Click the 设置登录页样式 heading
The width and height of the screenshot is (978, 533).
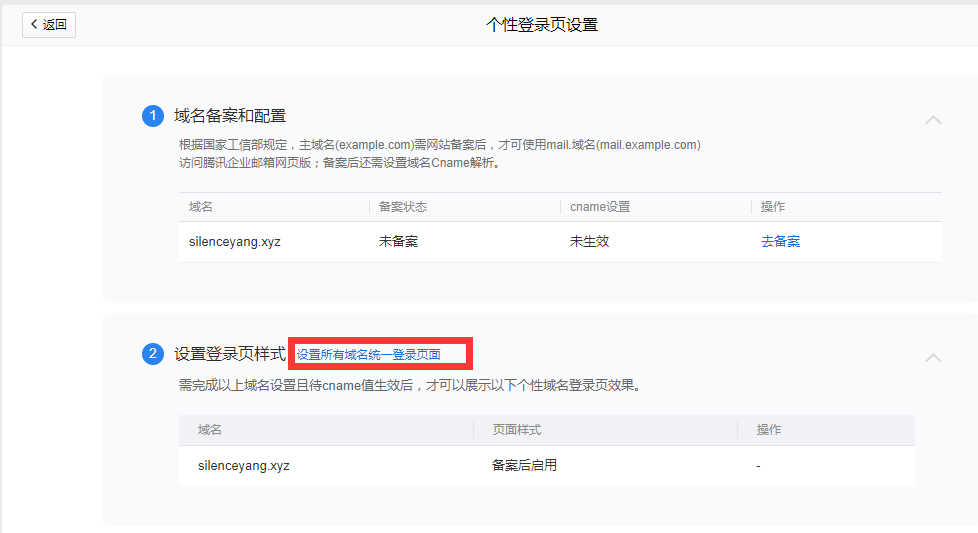[x=230, y=354]
